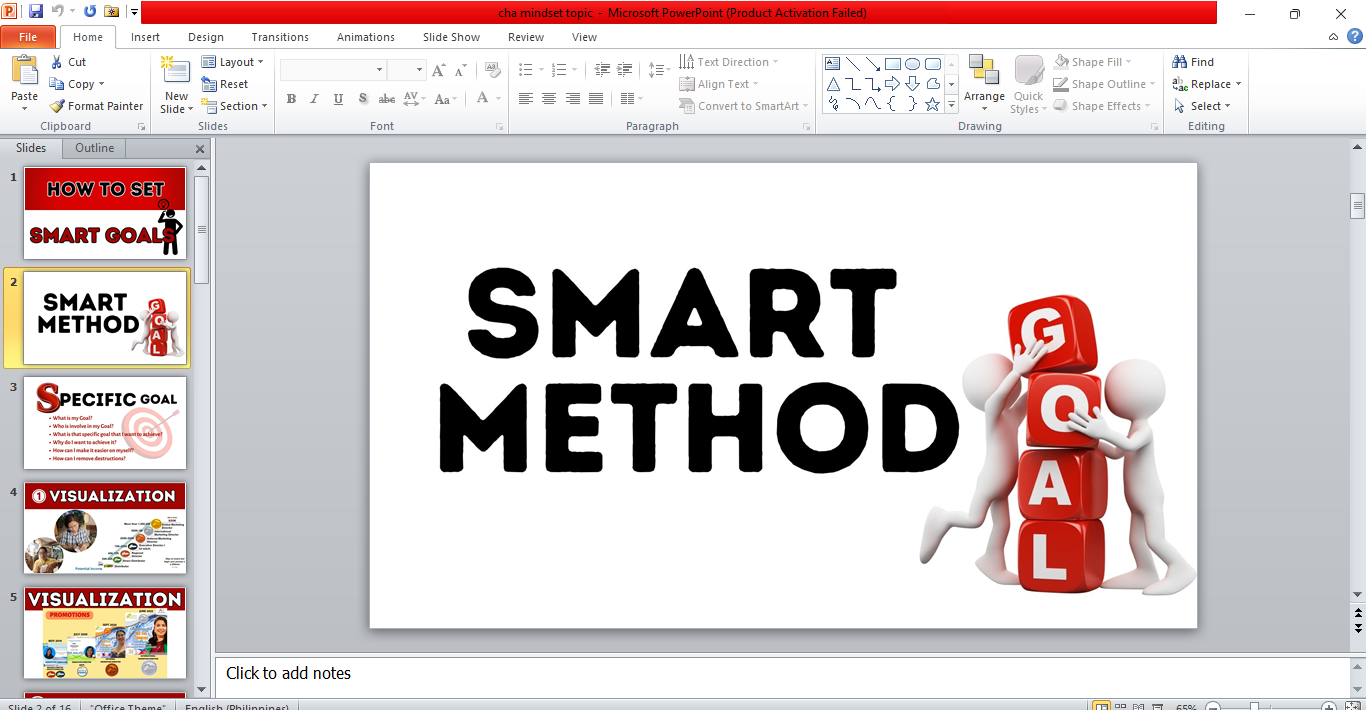Click Quick Styles button
The width and height of the screenshot is (1366, 710).
tap(1029, 84)
